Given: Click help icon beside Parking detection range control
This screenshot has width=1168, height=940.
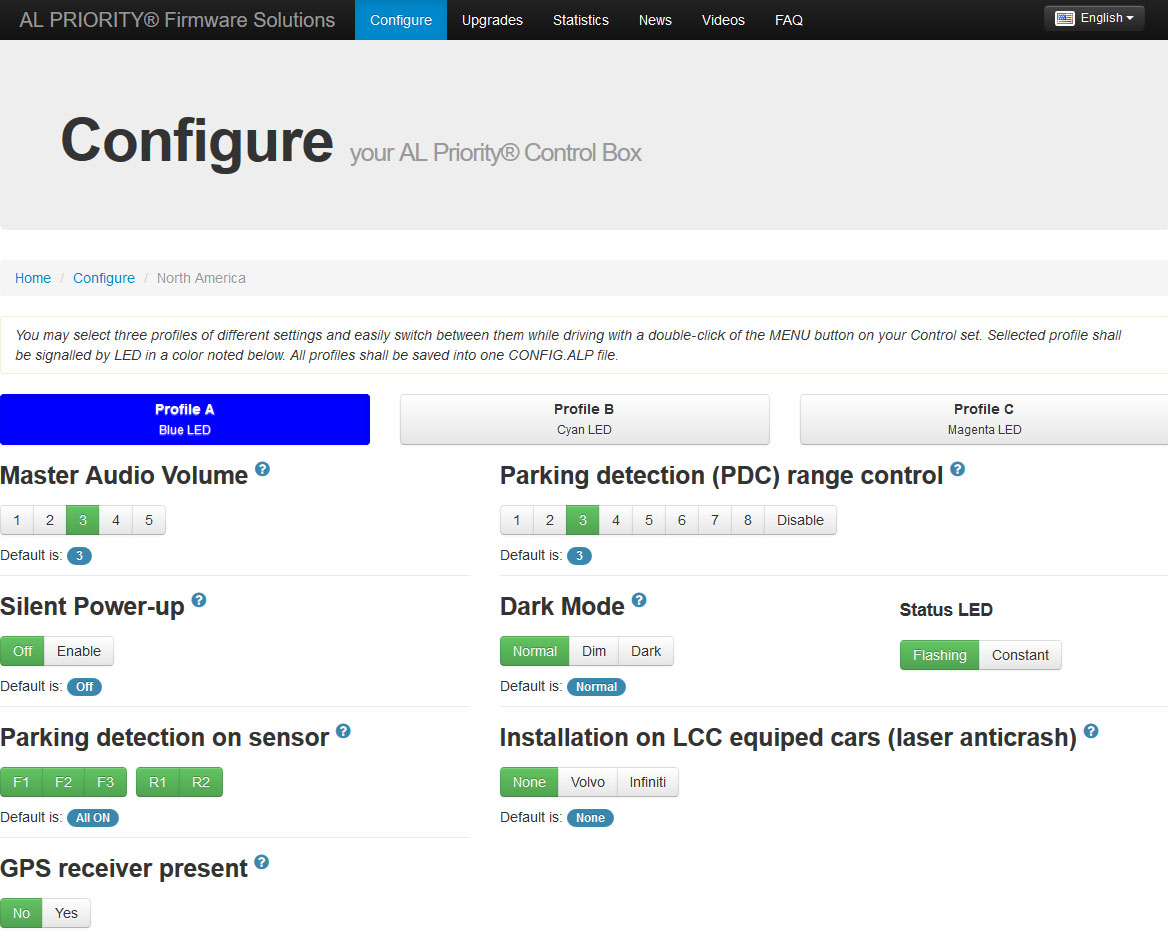Looking at the screenshot, I should point(957,469).
